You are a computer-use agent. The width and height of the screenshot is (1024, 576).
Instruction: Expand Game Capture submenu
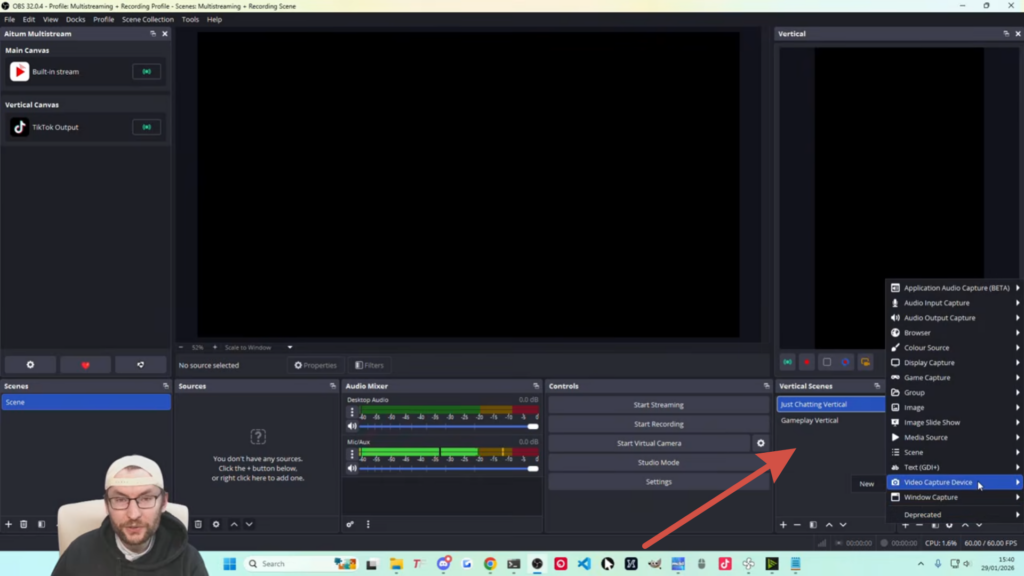click(x=954, y=378)
